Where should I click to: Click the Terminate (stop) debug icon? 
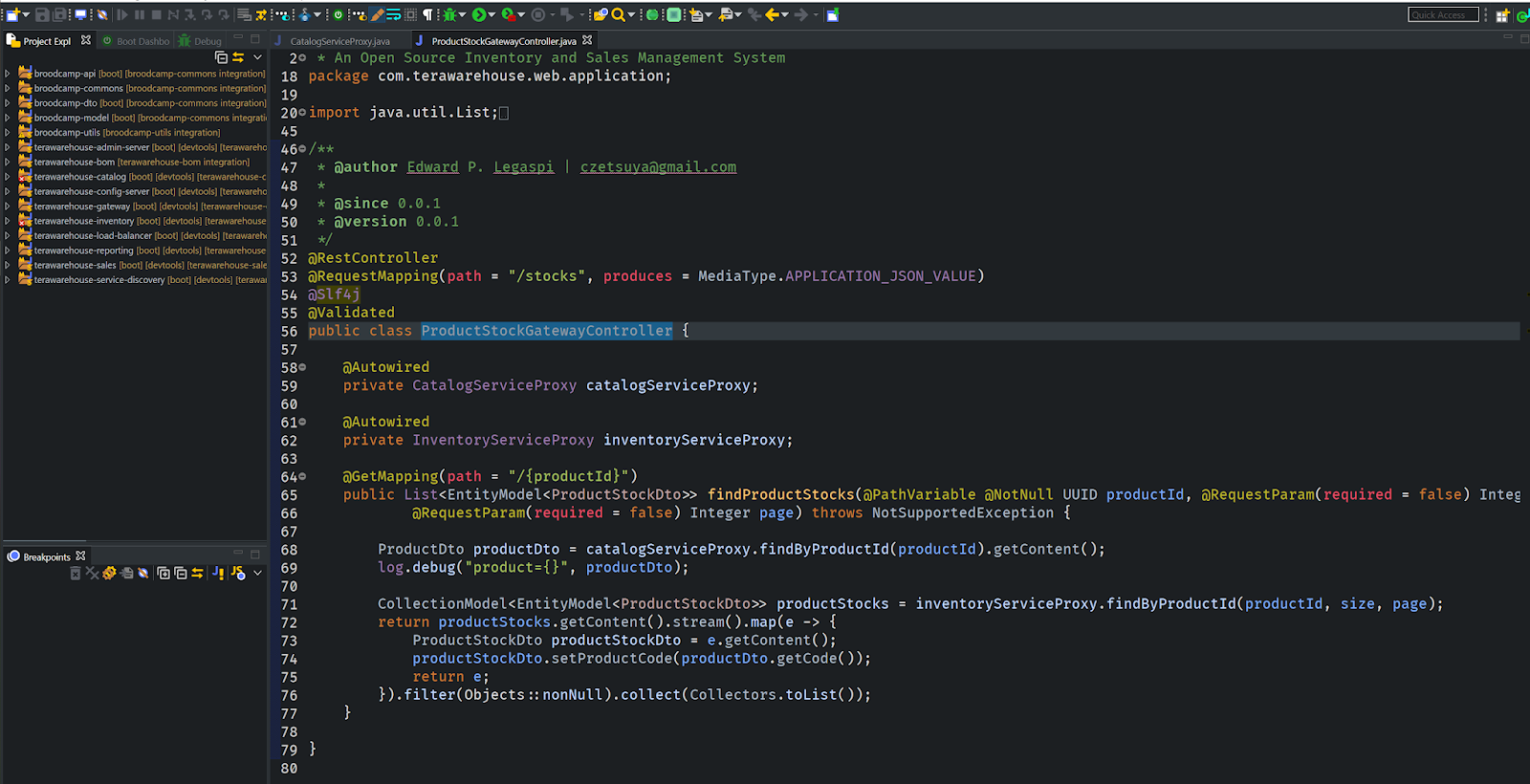[156, 14]
